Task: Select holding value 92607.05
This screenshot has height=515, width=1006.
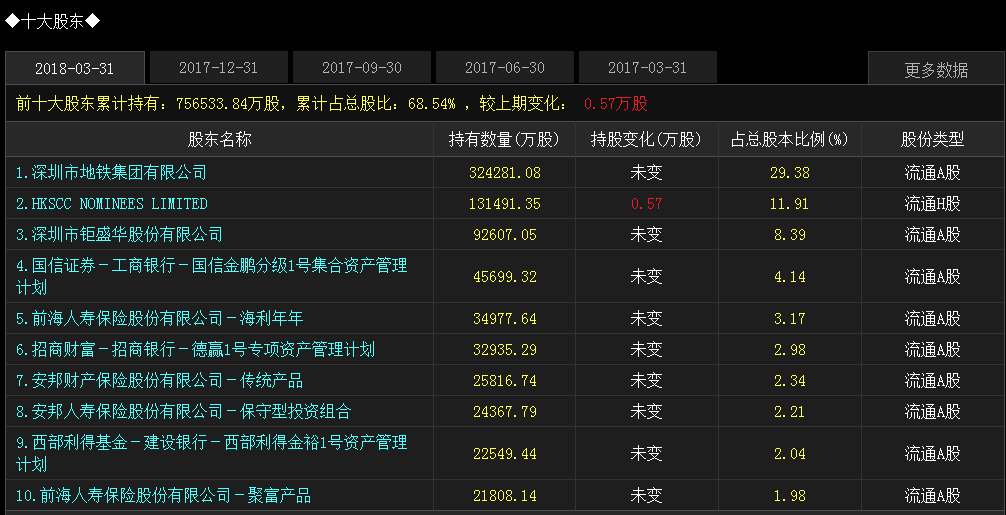Action: point(505,234)
